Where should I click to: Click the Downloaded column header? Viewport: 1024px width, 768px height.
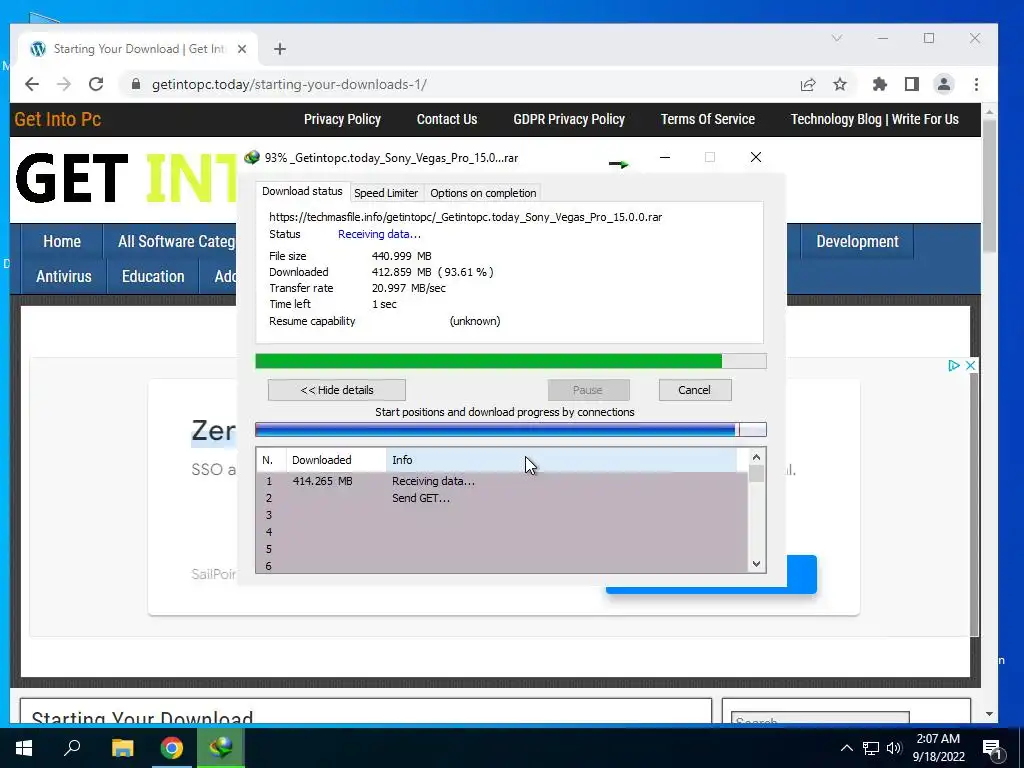[336, 460]
